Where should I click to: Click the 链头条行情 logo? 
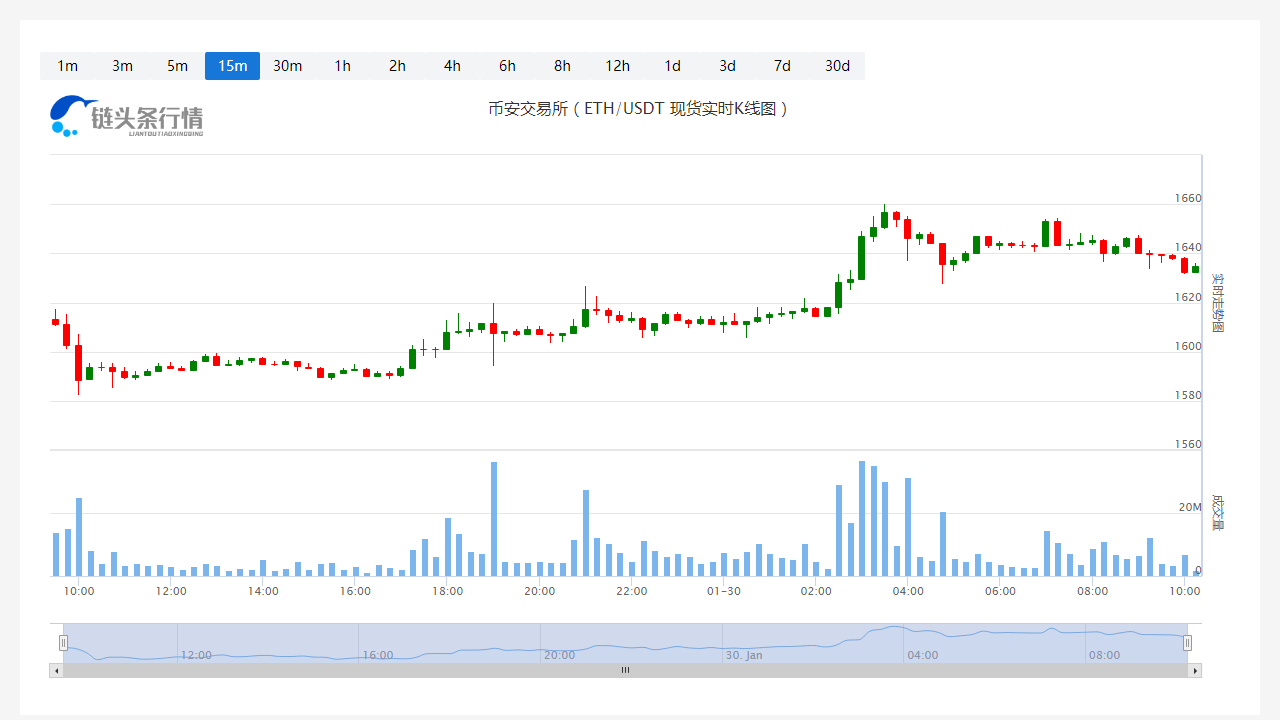pyautogui.click(x=127, y=117)
